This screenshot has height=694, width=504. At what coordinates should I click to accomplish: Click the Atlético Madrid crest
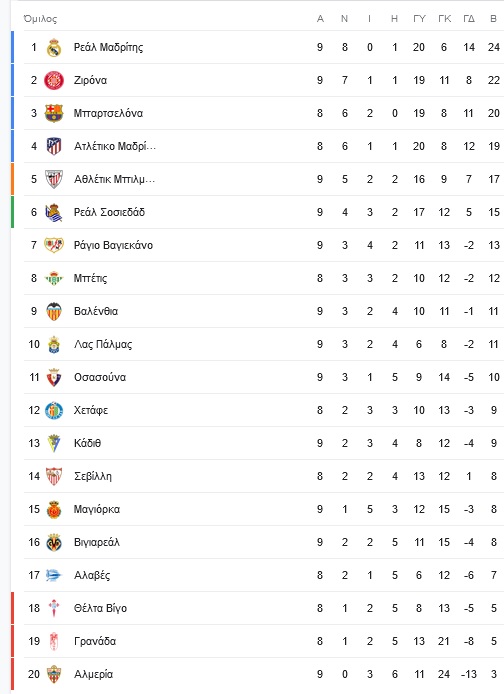(54, 146)
